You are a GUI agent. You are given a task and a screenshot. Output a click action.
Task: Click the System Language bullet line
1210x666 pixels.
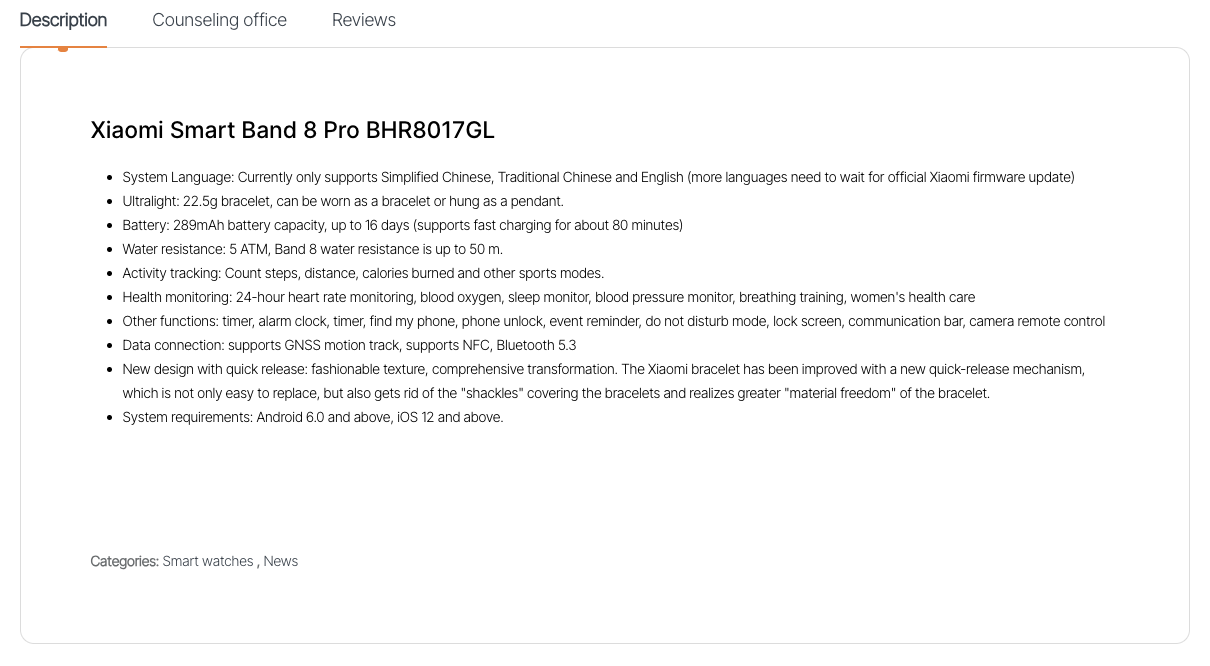click(598, 177)
